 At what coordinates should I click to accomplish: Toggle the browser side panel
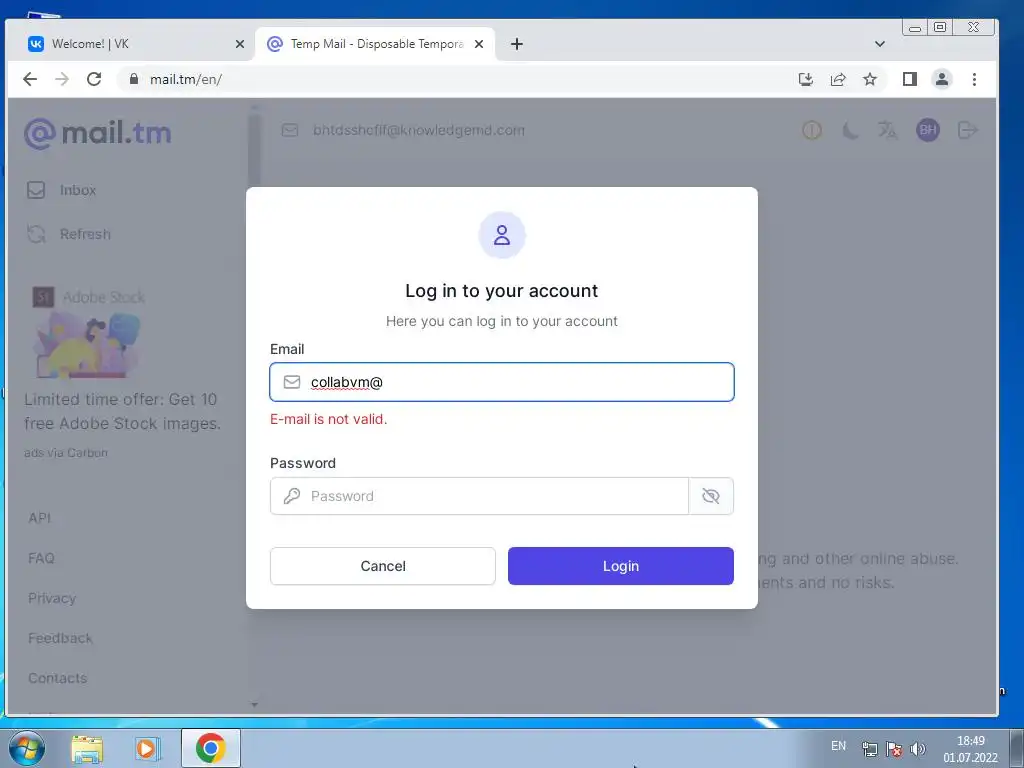[910, 79]
